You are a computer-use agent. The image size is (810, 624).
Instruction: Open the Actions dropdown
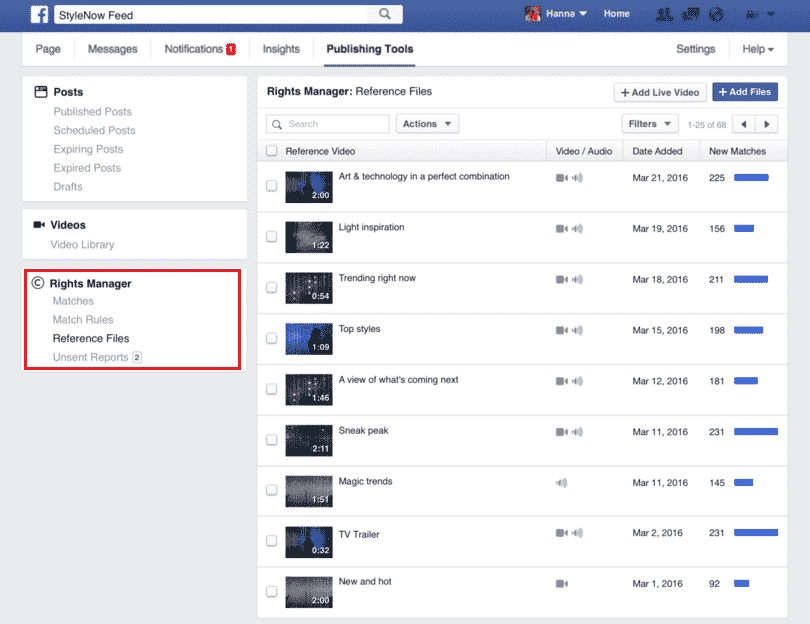point(427,123)
